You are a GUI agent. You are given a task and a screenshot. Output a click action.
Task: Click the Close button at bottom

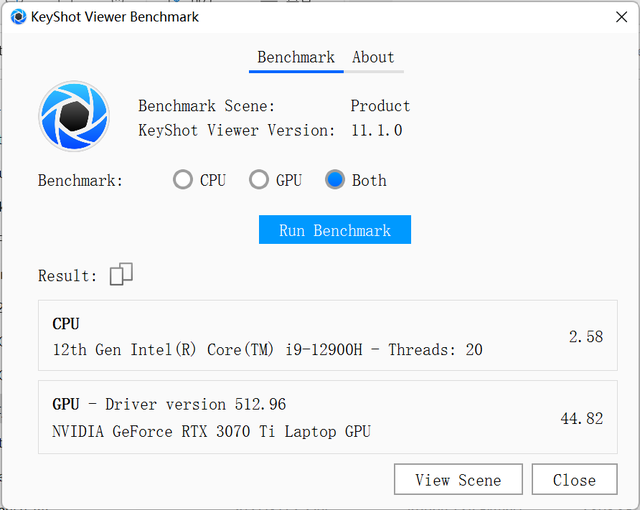574,480
